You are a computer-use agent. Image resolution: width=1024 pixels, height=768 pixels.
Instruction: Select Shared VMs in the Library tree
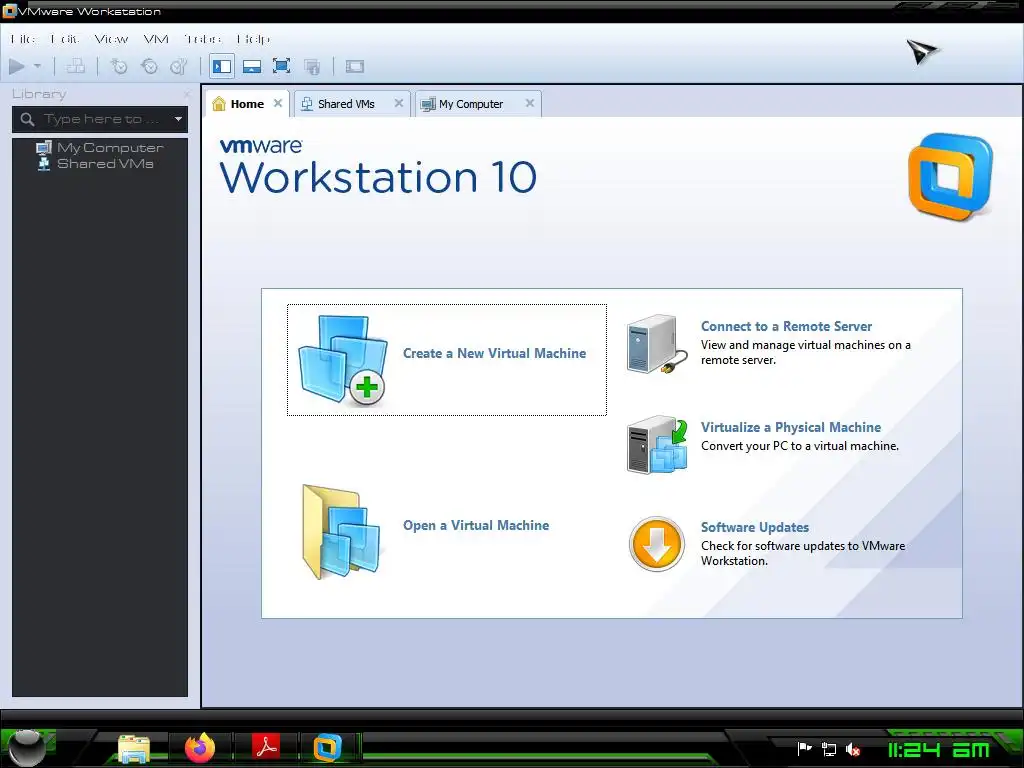[105, 163]
